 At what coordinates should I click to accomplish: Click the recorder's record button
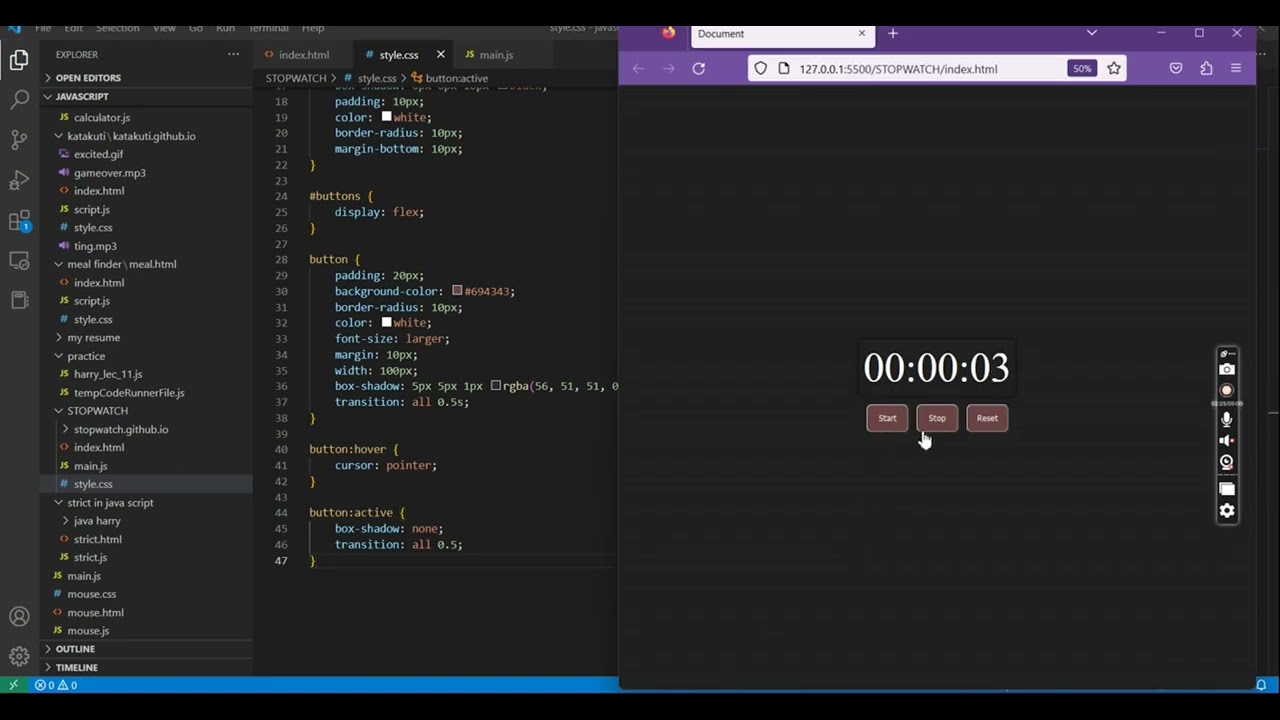tap(1227, 391)
